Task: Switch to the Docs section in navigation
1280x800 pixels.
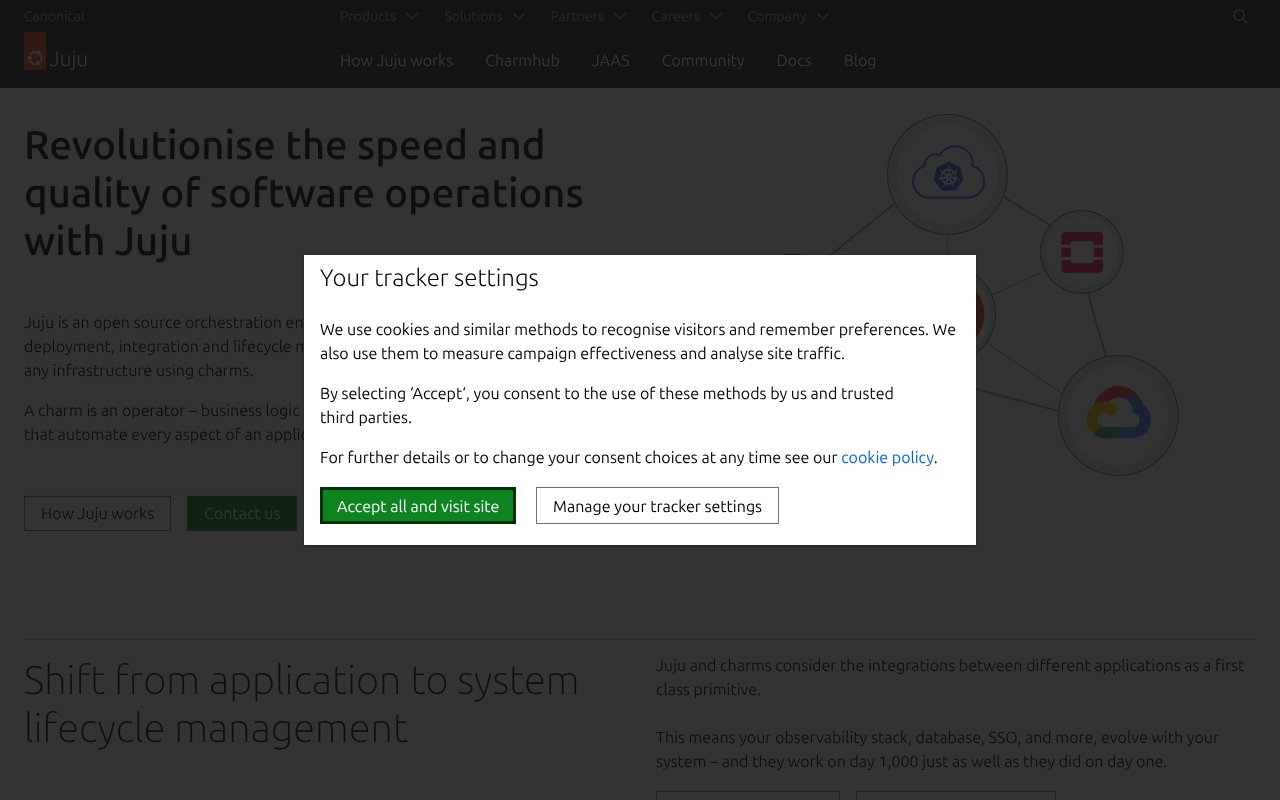Action: (794, 60)
